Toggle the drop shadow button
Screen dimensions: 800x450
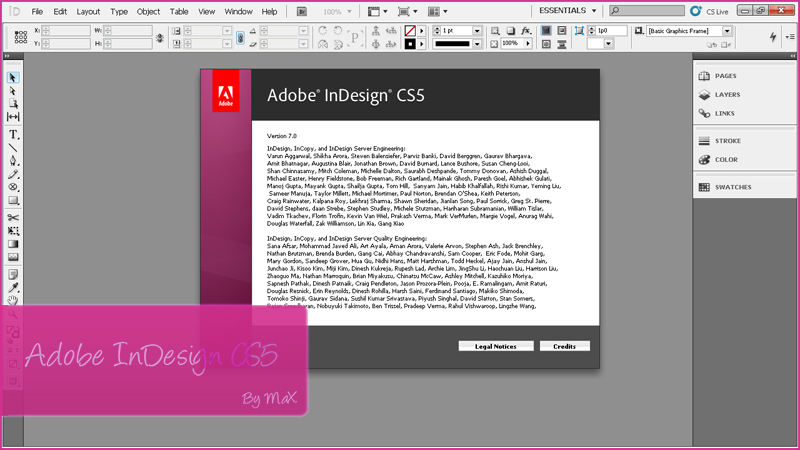(x=511, y=31)
